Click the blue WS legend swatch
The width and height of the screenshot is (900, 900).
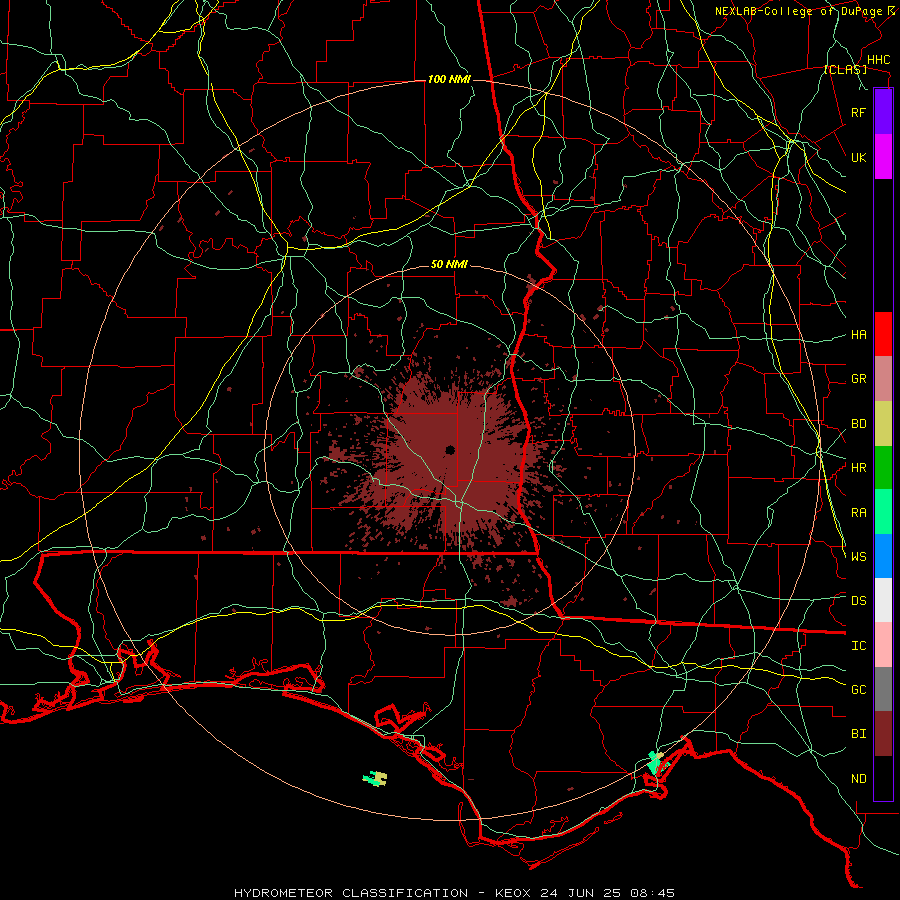click(x=883, y=556)
